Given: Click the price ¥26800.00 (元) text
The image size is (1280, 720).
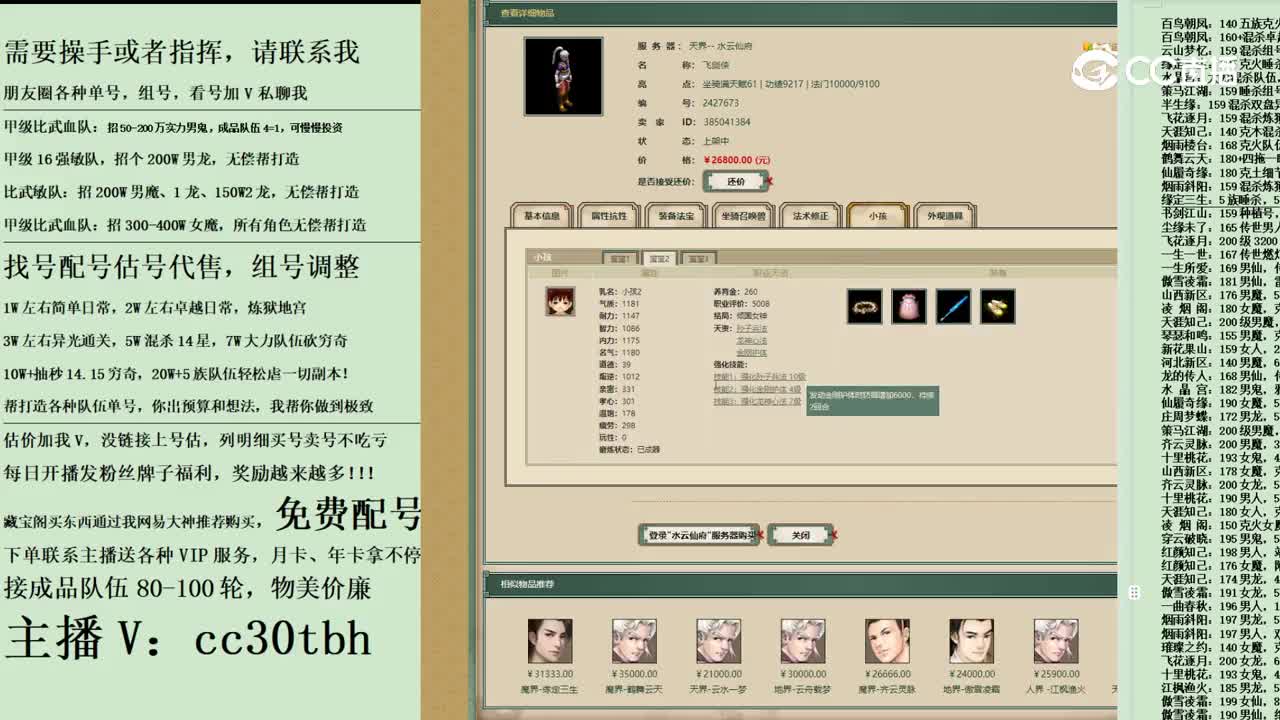Looking at the screenshot, I should [x=737, y=160].
